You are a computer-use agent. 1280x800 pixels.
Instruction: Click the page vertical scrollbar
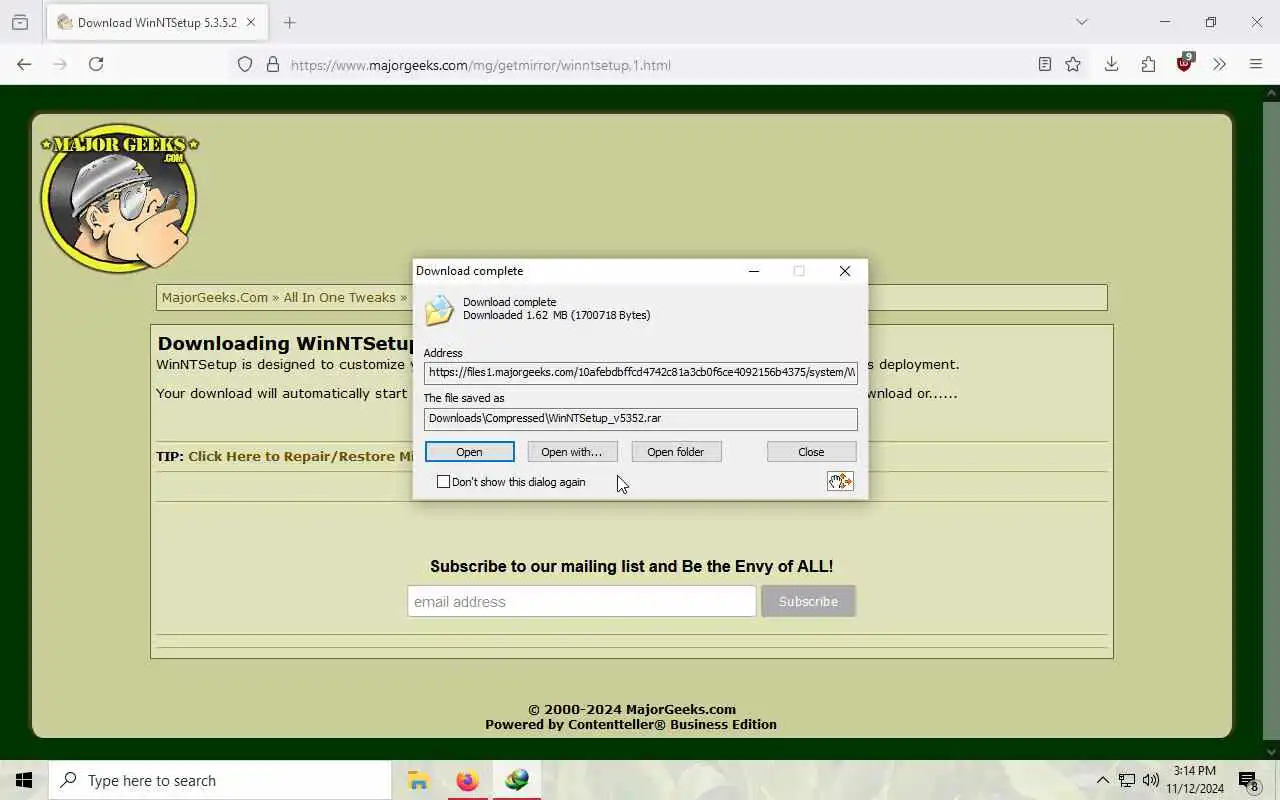(x=1271, y=422)
